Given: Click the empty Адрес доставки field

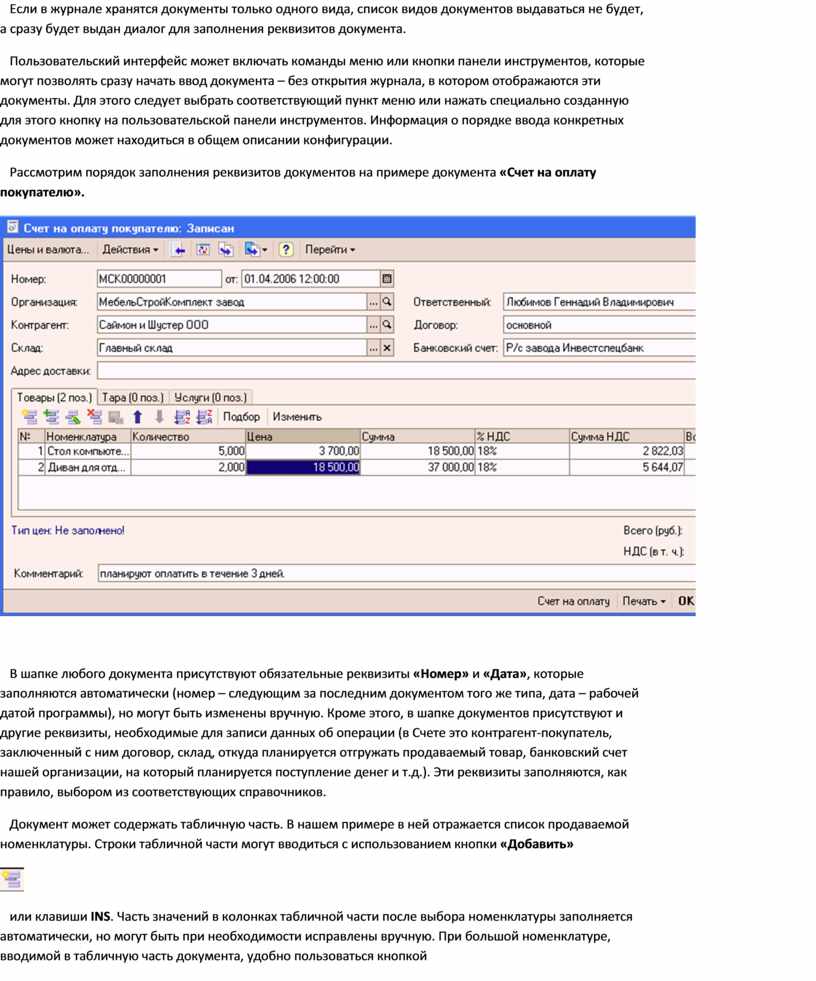Looking at the screenshot, I should pyautogui.click(x=396, y=371).
